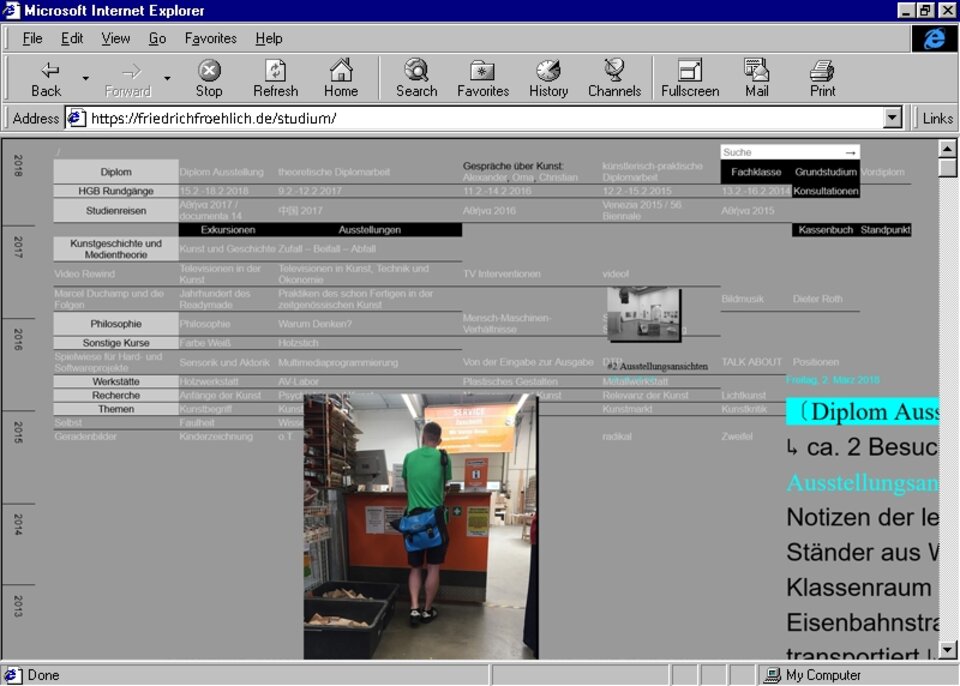
Task: Open the Back history dropdown arrow
Action: pyautogui.click(x=86, y=78)
